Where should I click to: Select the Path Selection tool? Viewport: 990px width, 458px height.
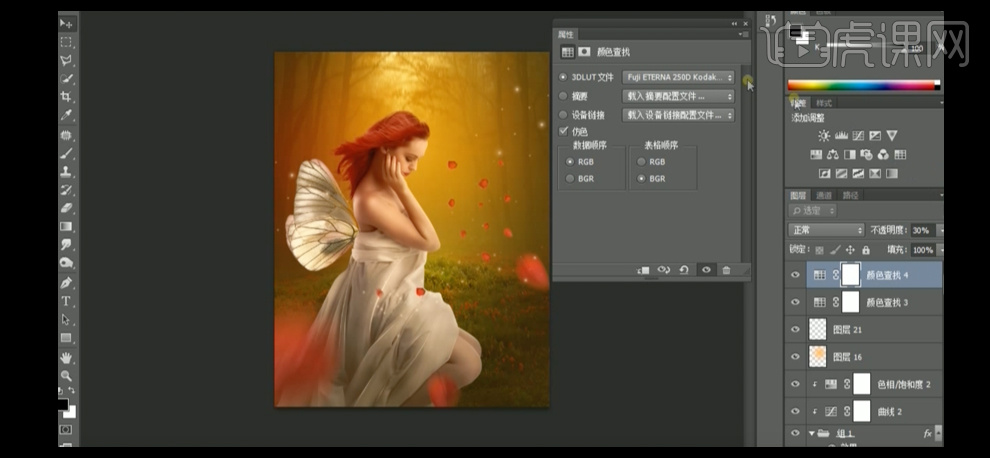[66, 319]
